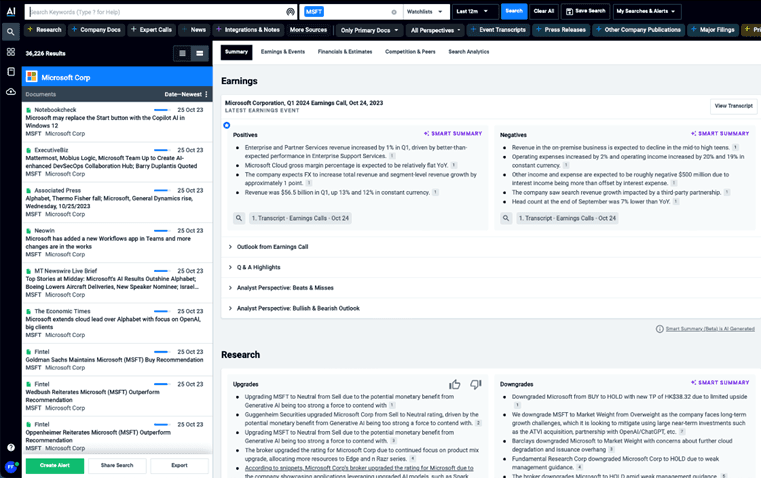Viewport: 761px width, 478px height.
Task: Click the blue Search button
Action: point(514,11)
